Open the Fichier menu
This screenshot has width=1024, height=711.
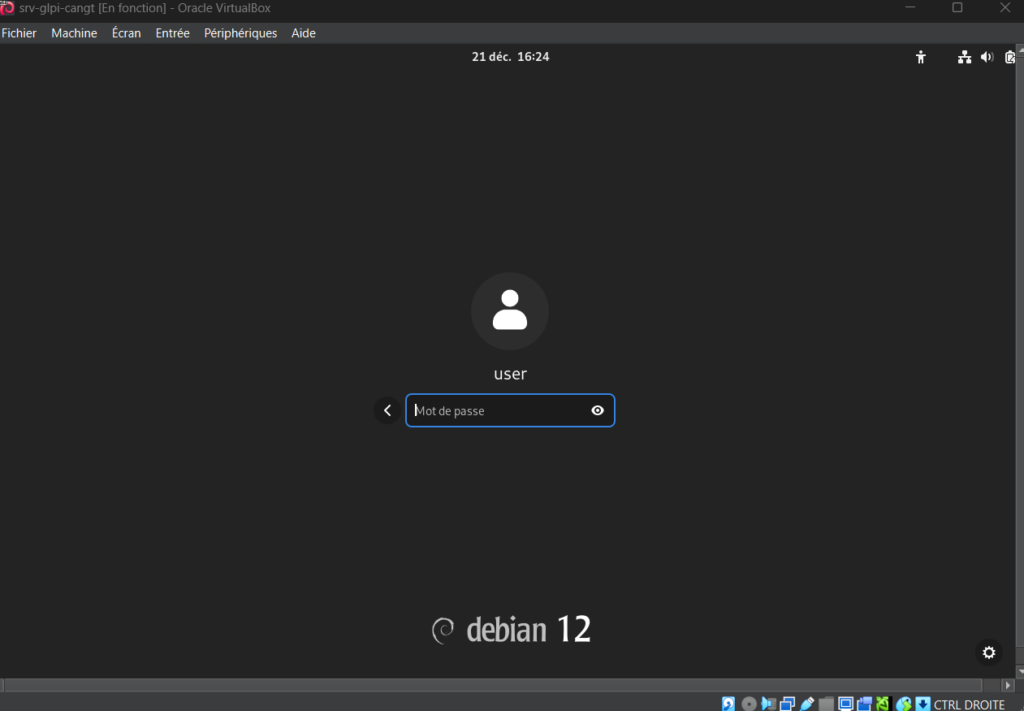(19, 33)
